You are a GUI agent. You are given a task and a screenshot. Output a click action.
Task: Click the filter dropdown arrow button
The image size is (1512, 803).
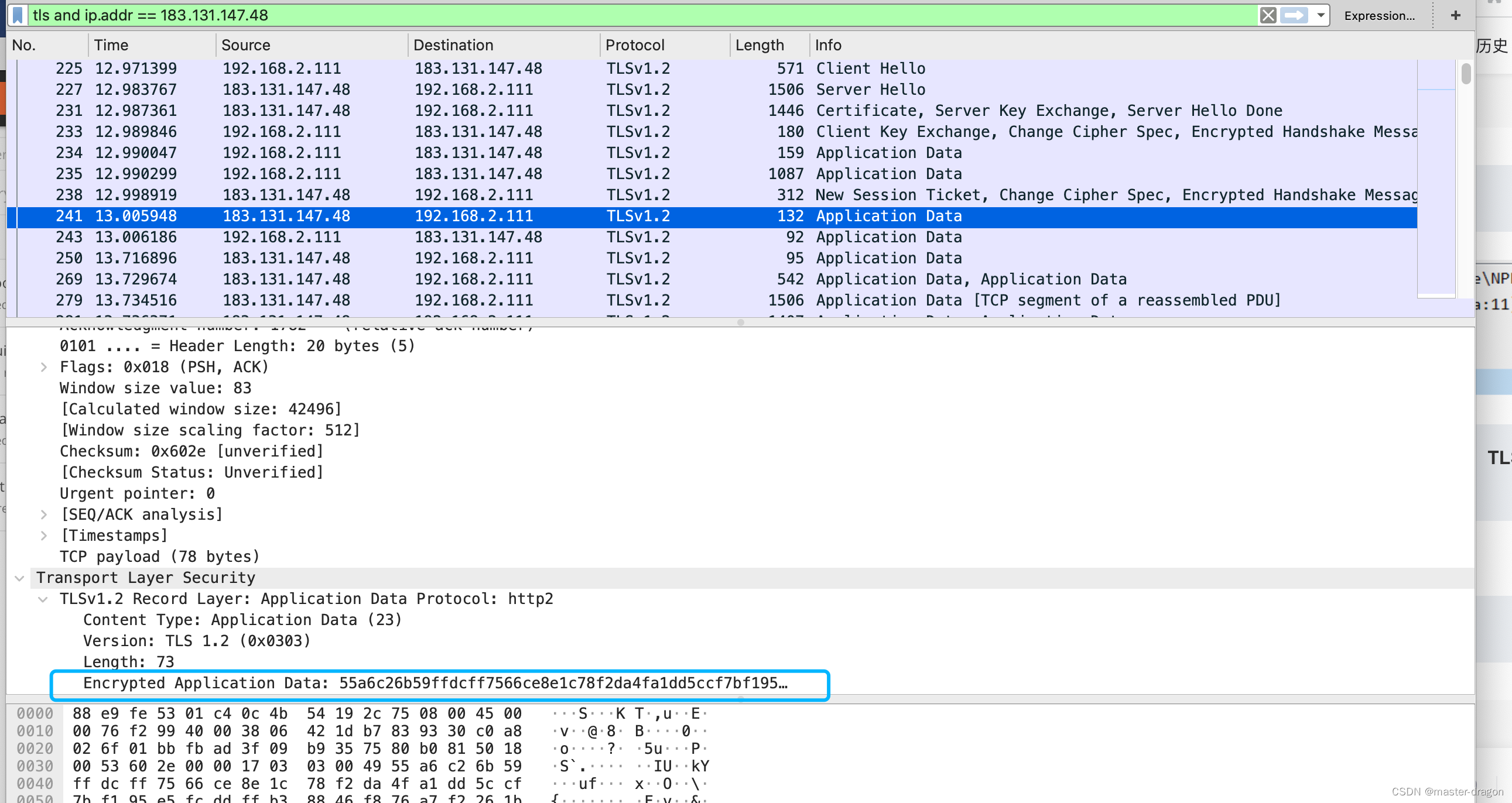pyautogui.click(x=1321, y=15)
